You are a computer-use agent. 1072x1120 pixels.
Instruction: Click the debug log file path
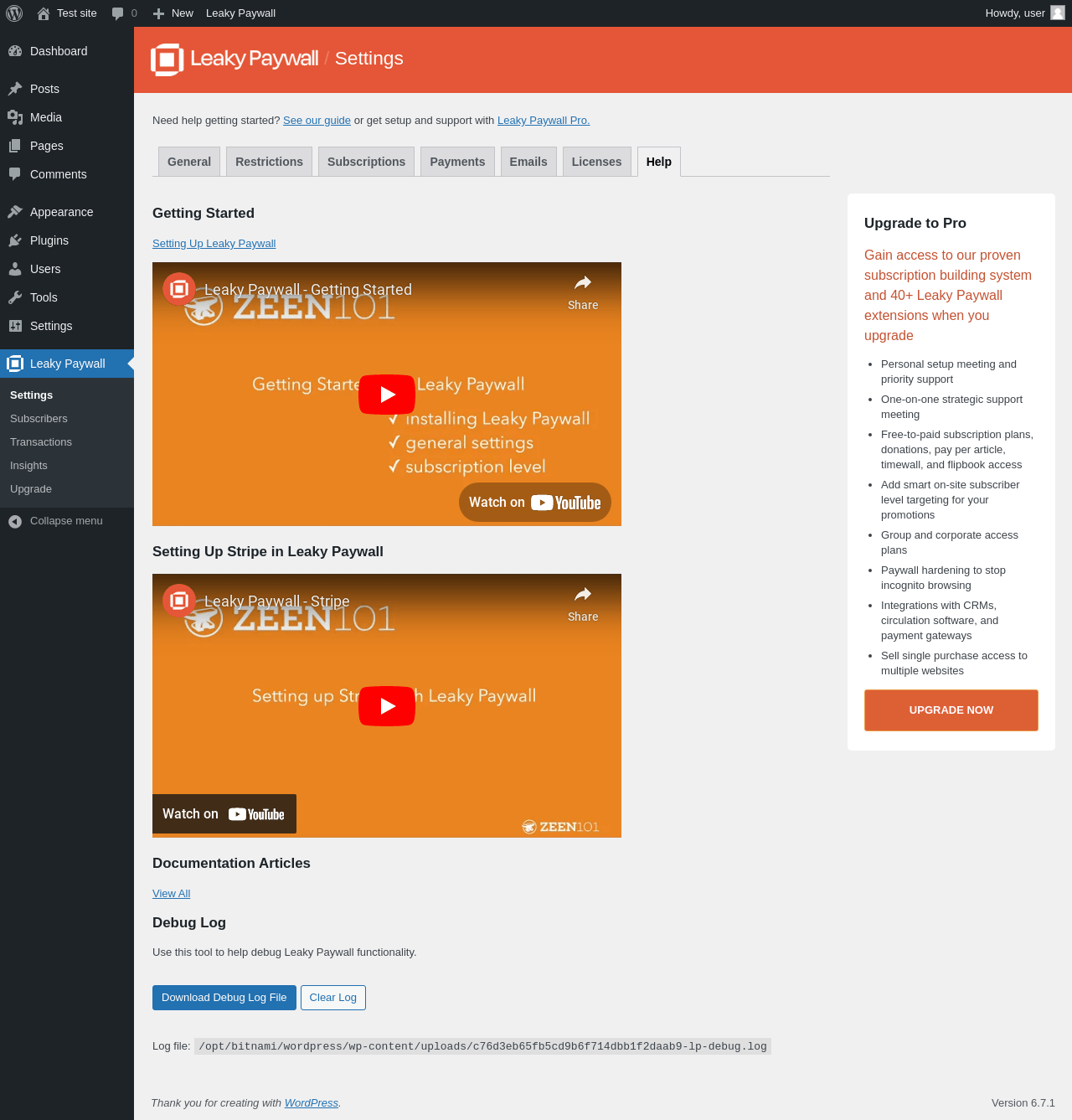pyautogui.click(x=482, y=1046)
